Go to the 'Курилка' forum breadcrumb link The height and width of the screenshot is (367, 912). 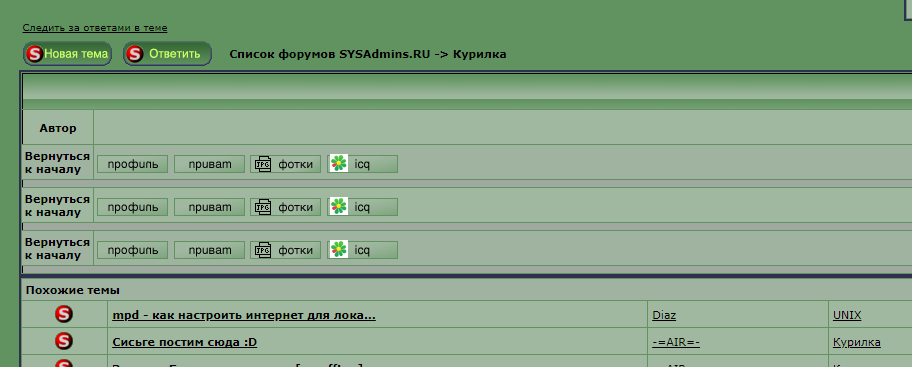click(x=479, y=54)
